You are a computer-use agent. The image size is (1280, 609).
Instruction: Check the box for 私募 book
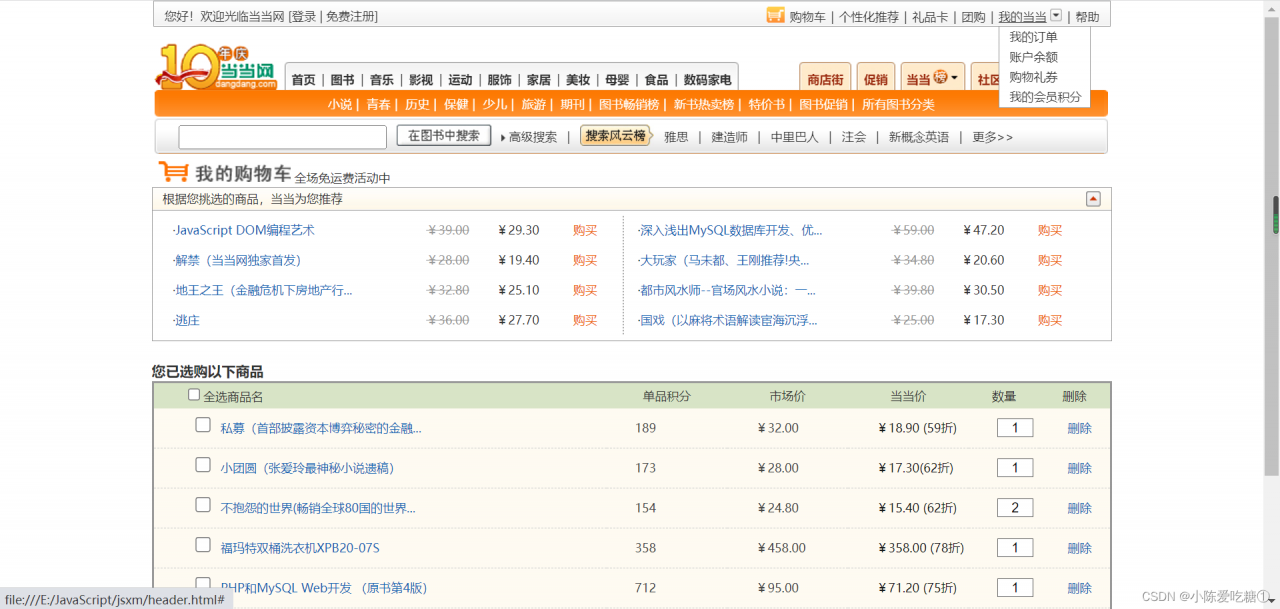click(203, 425)
